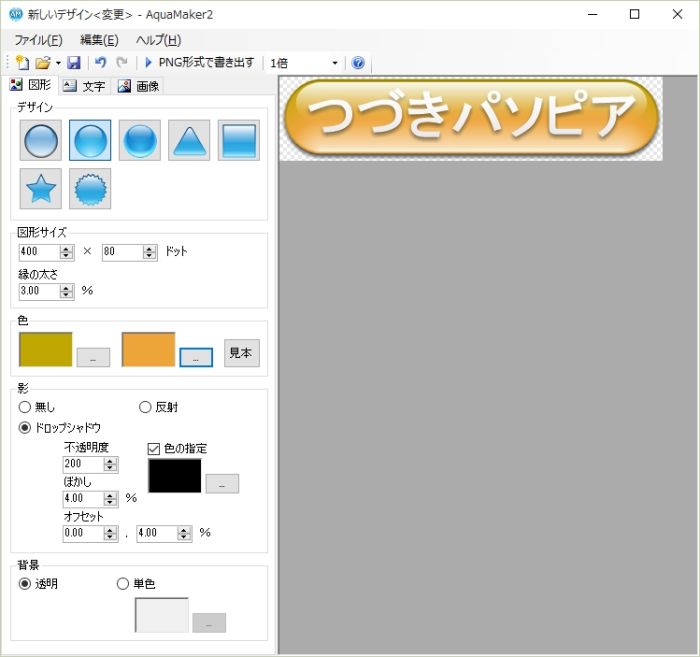Click the new design file icon
The height and width of the screenshot is (657, 700).
tap(22, 63)
